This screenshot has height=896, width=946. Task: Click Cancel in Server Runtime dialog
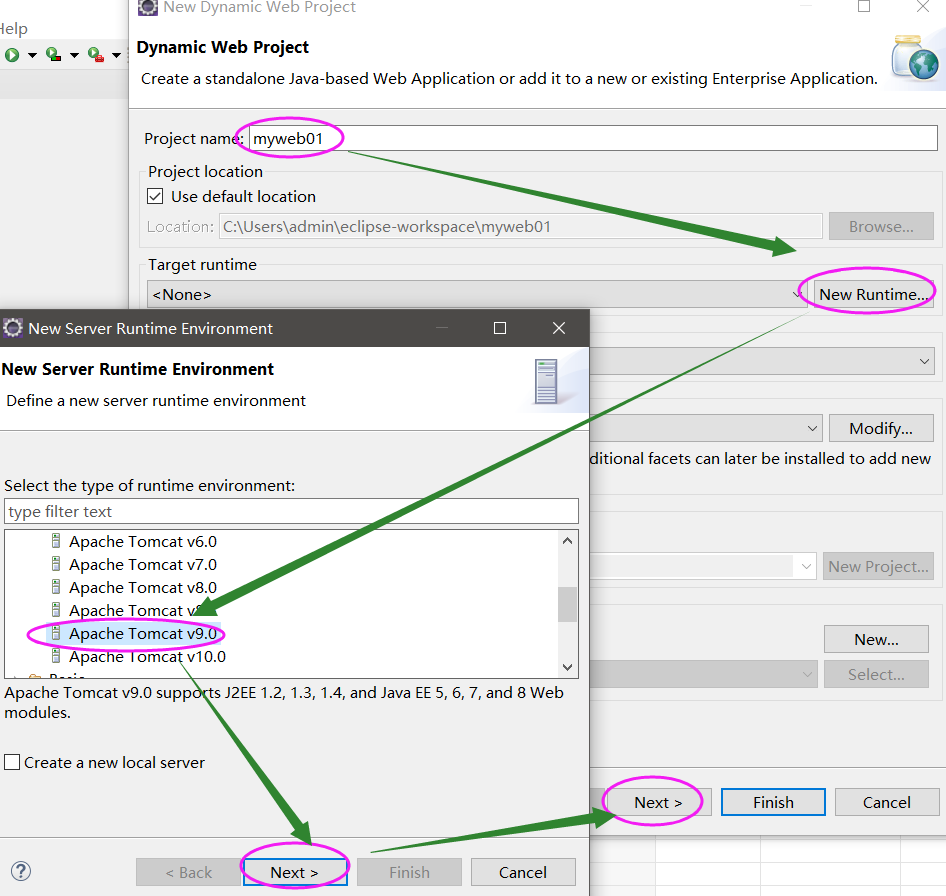point(522,872)
